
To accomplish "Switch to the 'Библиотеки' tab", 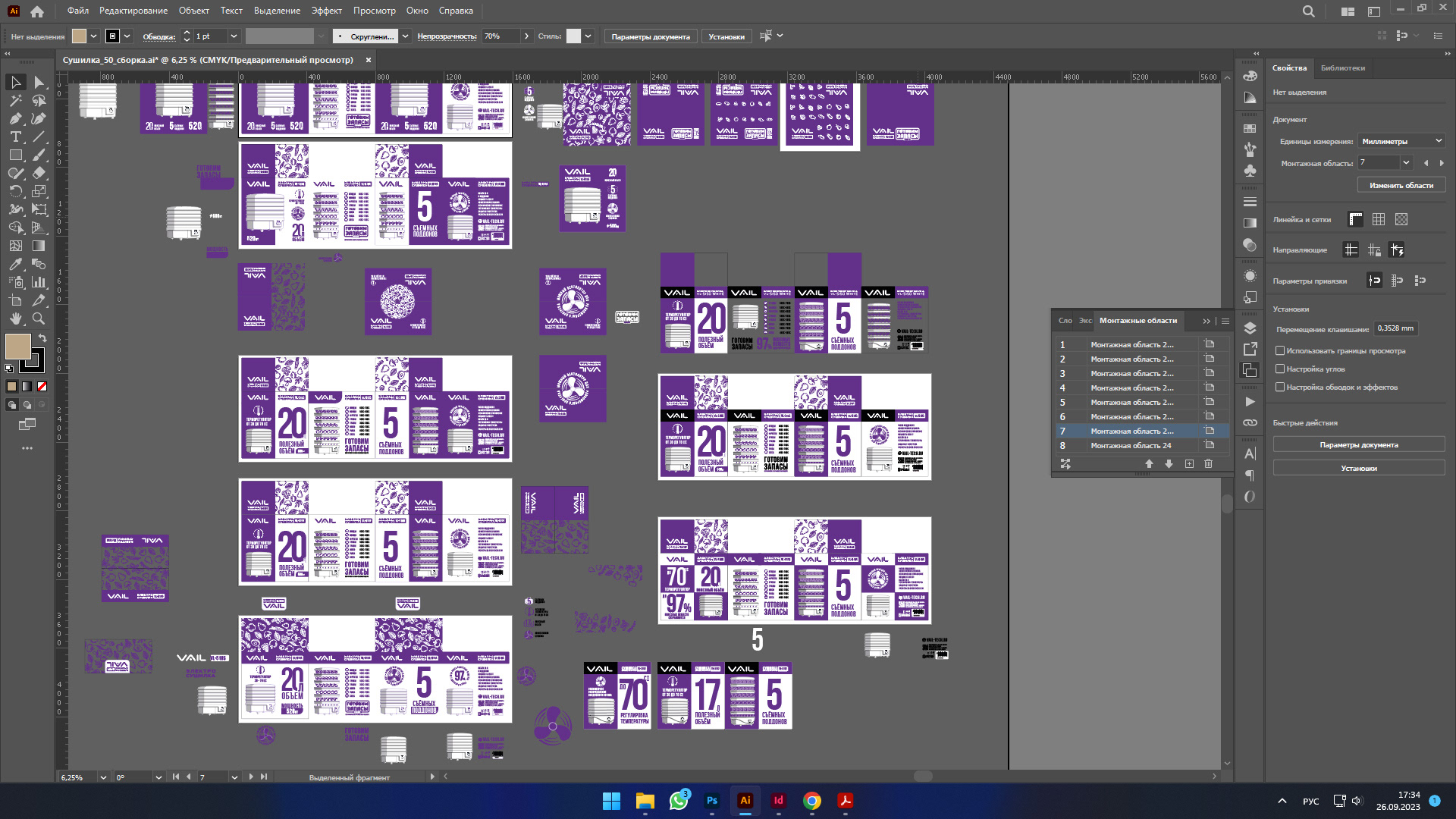I will pyautogui.click(x=1342, y=68).
